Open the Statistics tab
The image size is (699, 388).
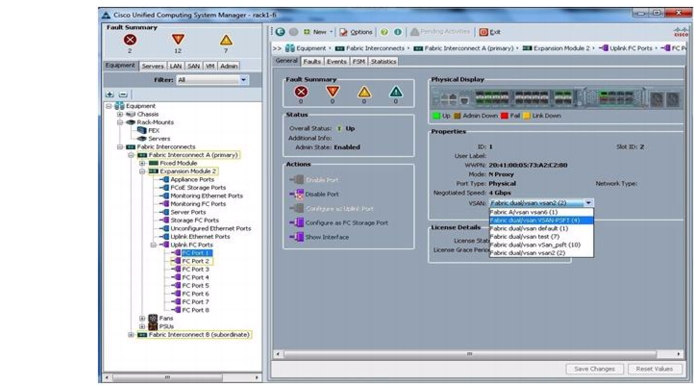click(x=383, y=62)
